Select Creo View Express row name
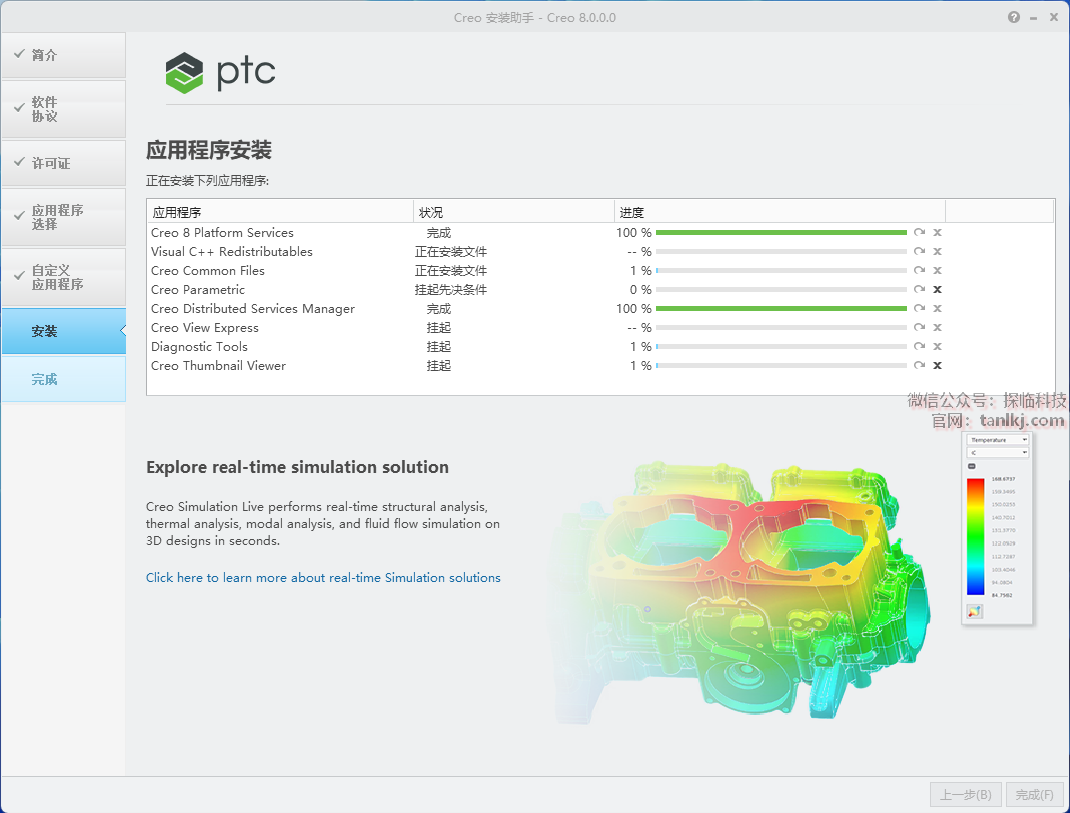Viewport: 1070px width, 813px height. pos(205,328)
